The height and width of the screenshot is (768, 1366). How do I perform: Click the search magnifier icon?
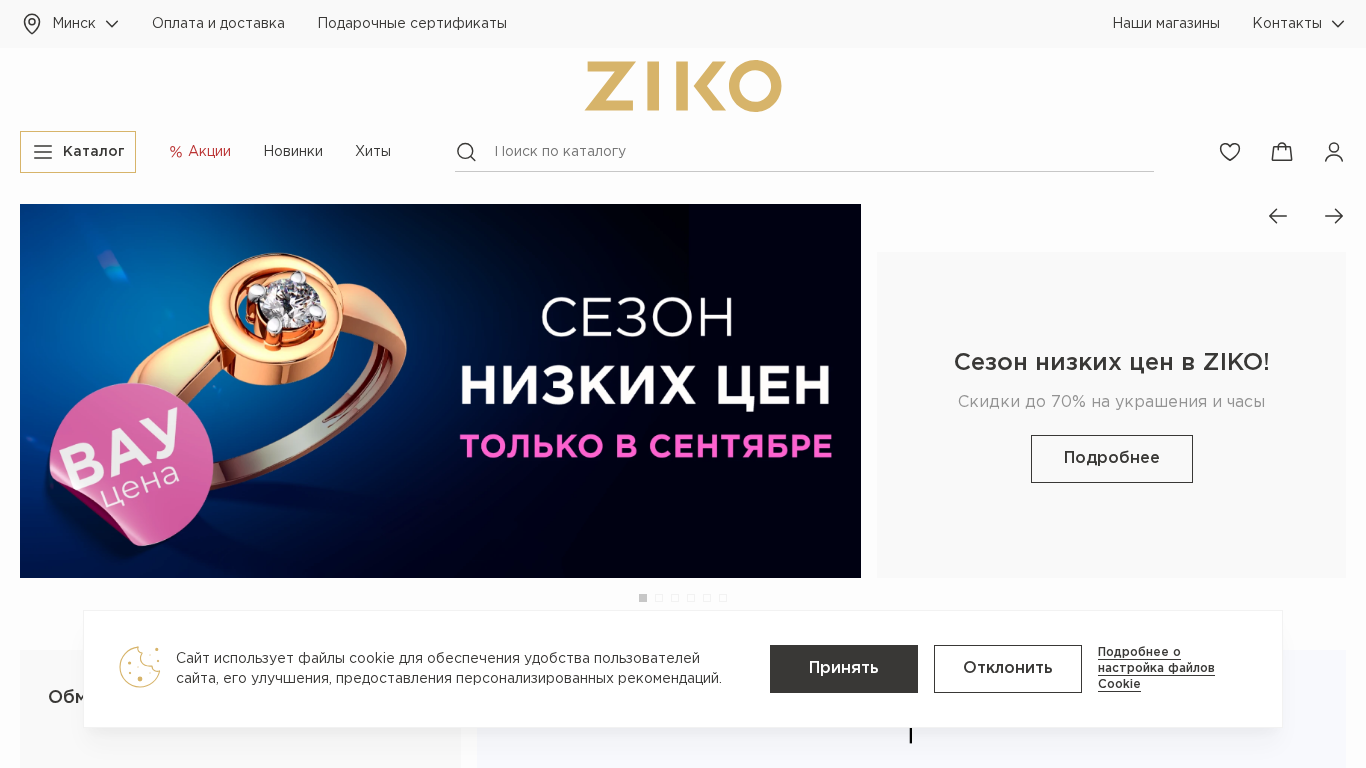(466, 152)
